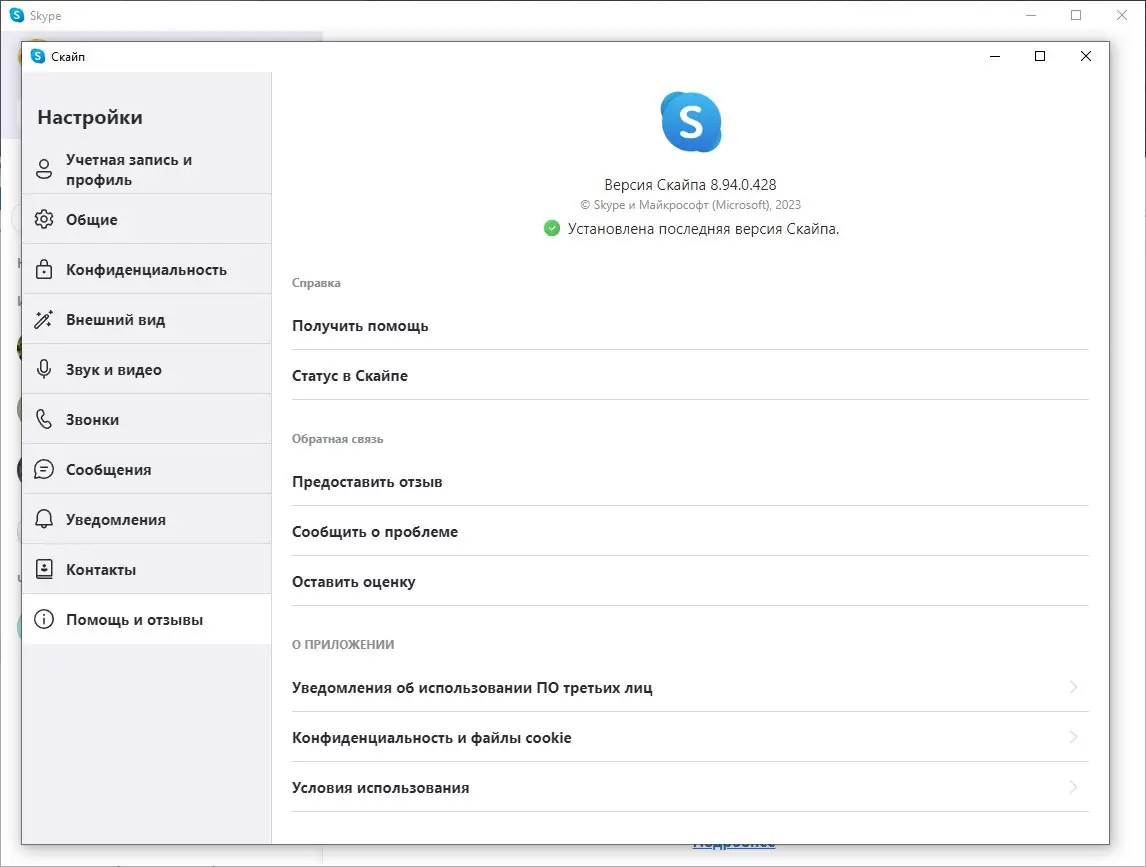
Task: Open Статус в Скайпе
Action: (690, 376)
